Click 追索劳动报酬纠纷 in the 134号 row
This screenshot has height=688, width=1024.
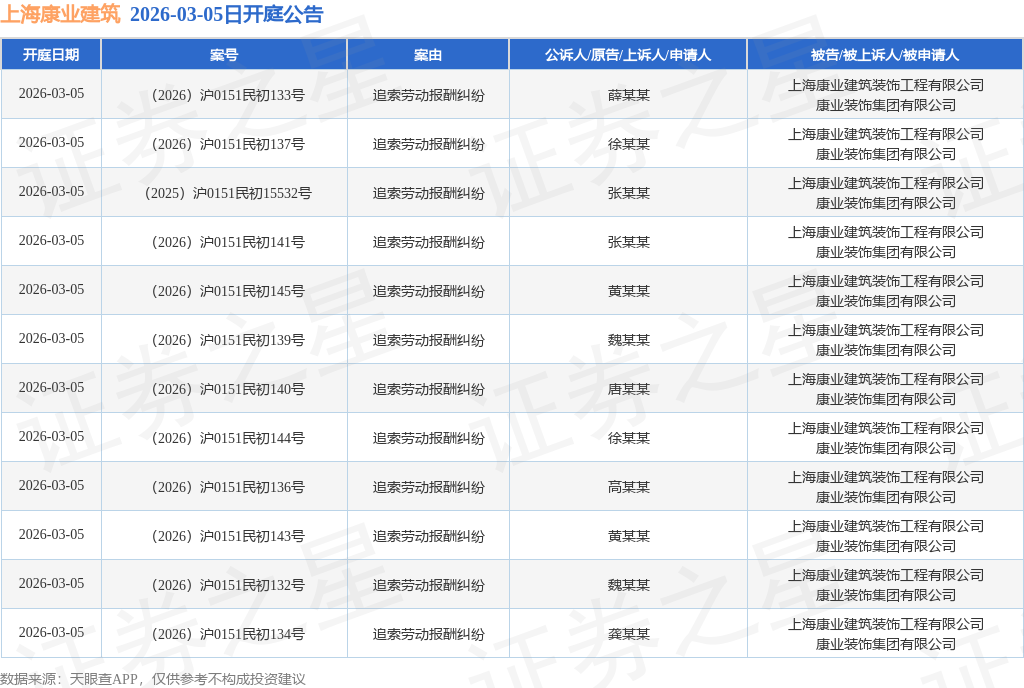coord(428,634)
